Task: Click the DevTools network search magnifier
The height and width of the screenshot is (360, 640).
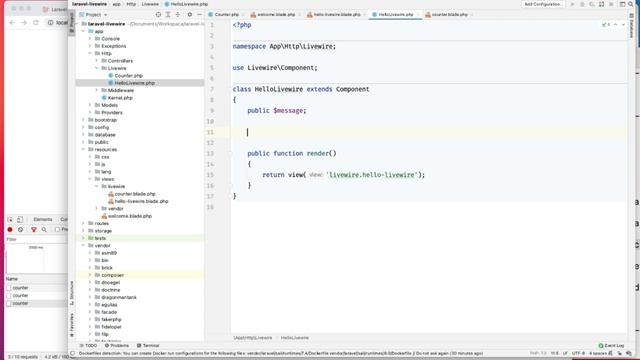Action: (x=44, y=230)
